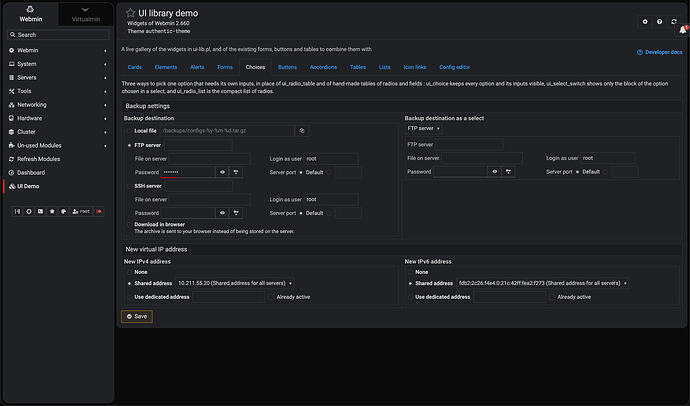Select the Local file radio option
The height and width of the screenshot is (406, 690).
pos(129,131)
